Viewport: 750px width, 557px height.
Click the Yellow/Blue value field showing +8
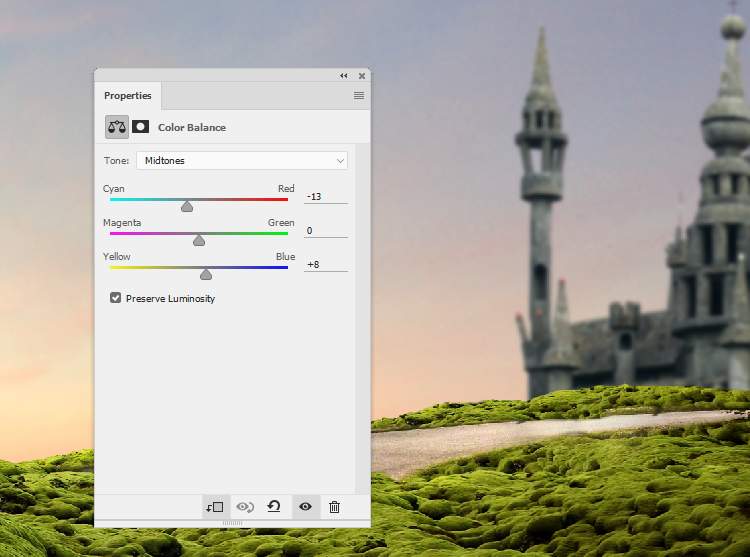(326, 264)
